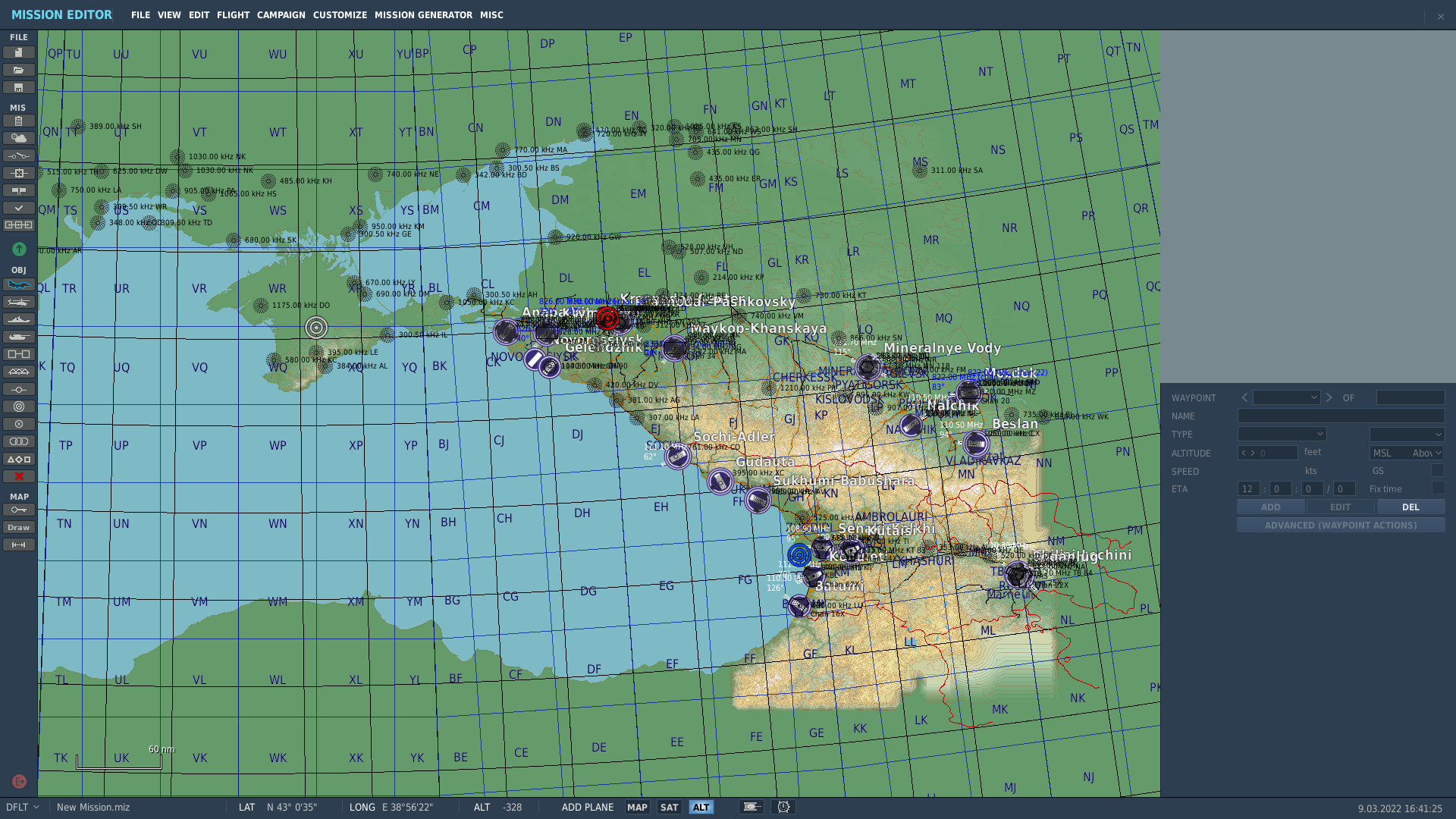Viewport: 1456px width, 819px height.
Task: Select the helicopter group placement tool
Action: click(19, 302)
